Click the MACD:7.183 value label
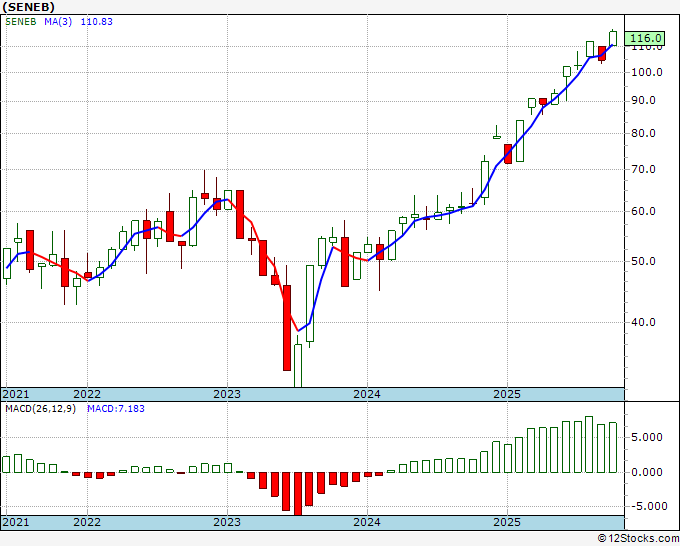680x546 pixels. coord(116,409)
